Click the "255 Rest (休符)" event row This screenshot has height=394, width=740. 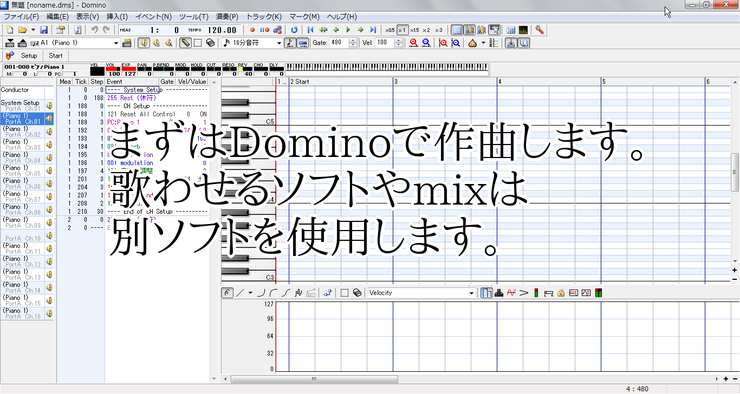(x=133, y=98)
